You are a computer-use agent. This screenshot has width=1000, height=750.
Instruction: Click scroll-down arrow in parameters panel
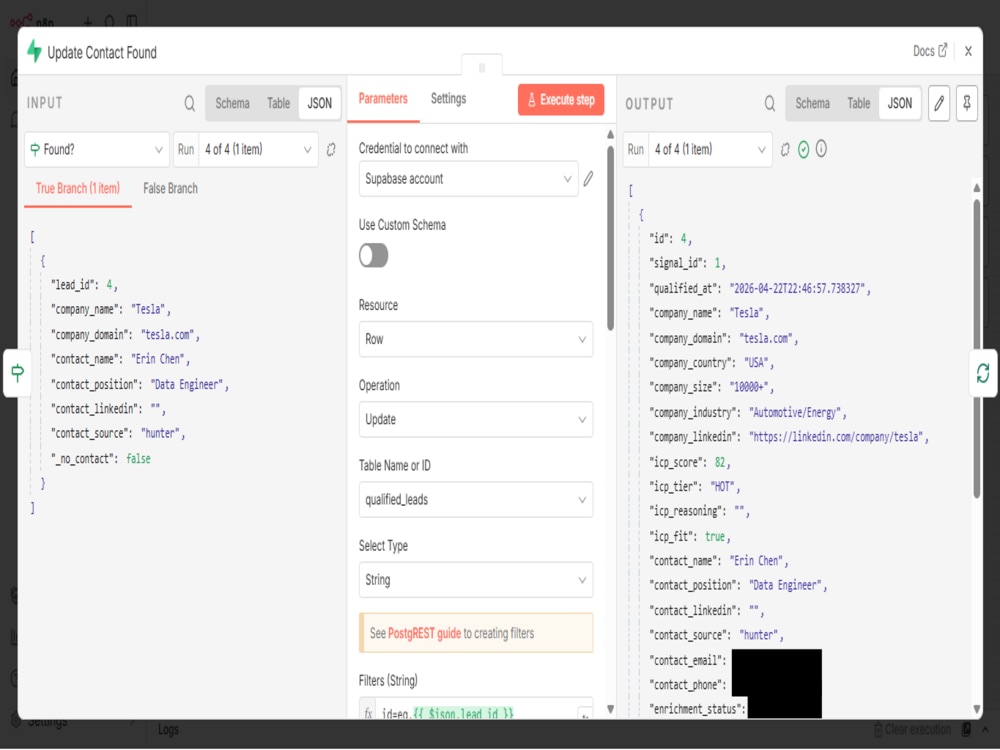(x=610, y=709)
